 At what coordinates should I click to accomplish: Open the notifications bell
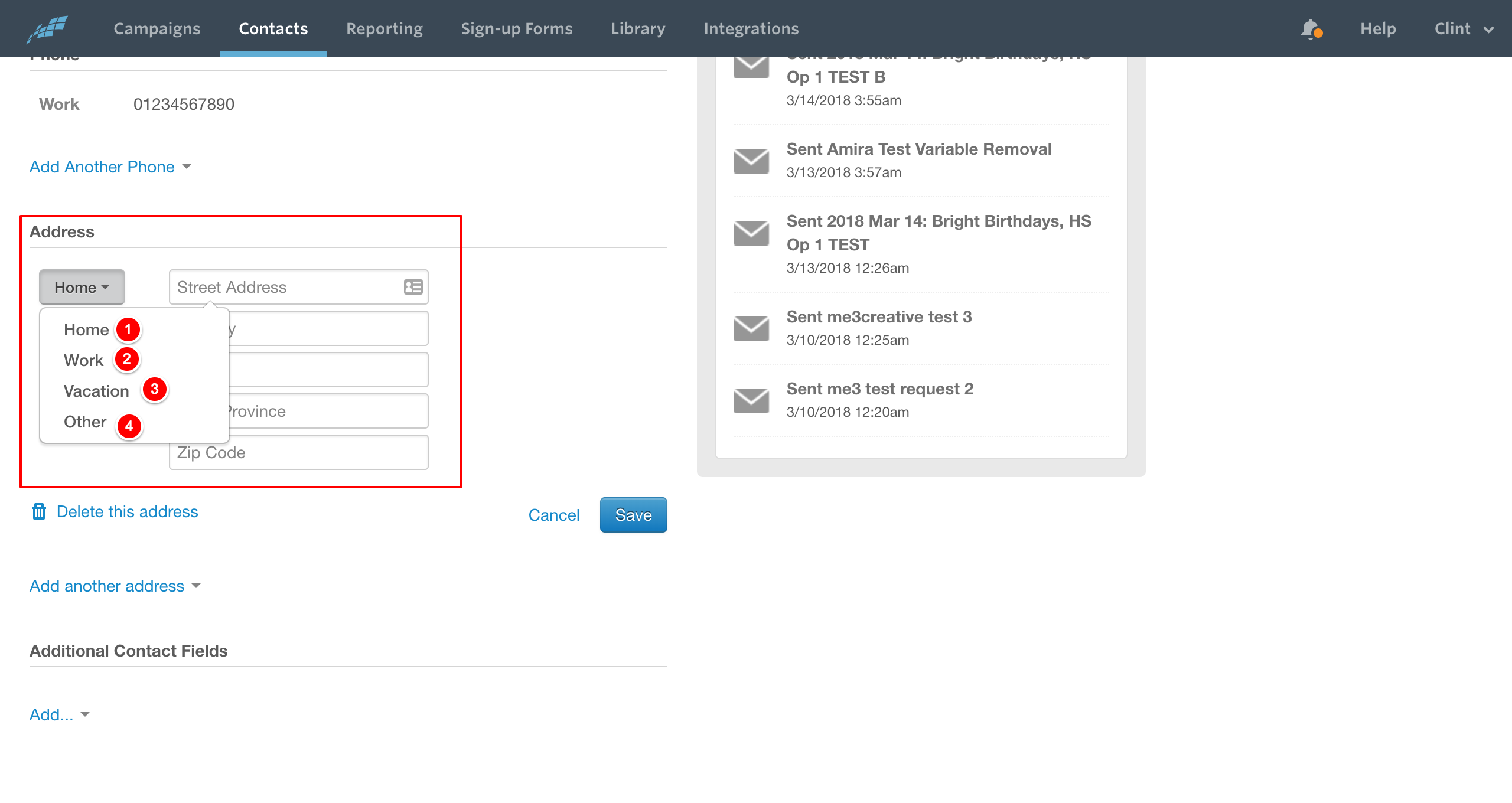pyautogui.click(x=1311, y=29)
